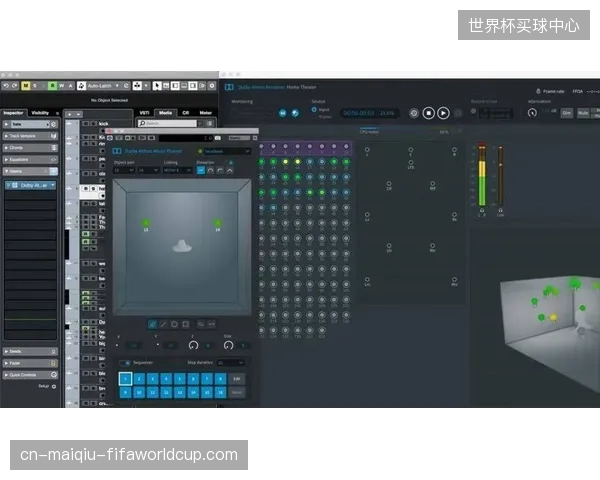Click the green object 13 in panner
The image size is (600, 480).
tap(146, 222)
